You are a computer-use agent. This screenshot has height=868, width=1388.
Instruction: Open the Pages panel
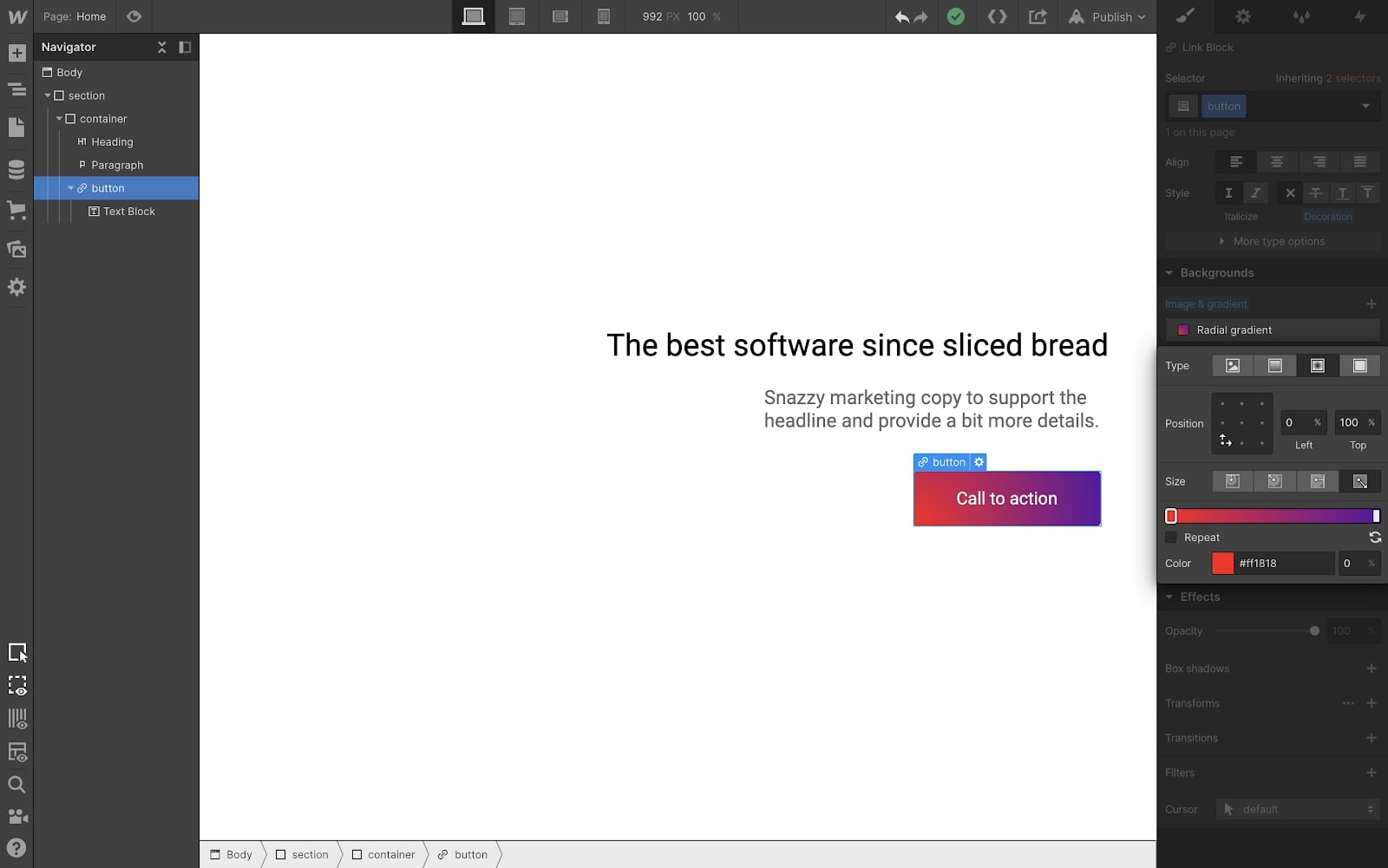pyautogui.click(x=16, y=127)
